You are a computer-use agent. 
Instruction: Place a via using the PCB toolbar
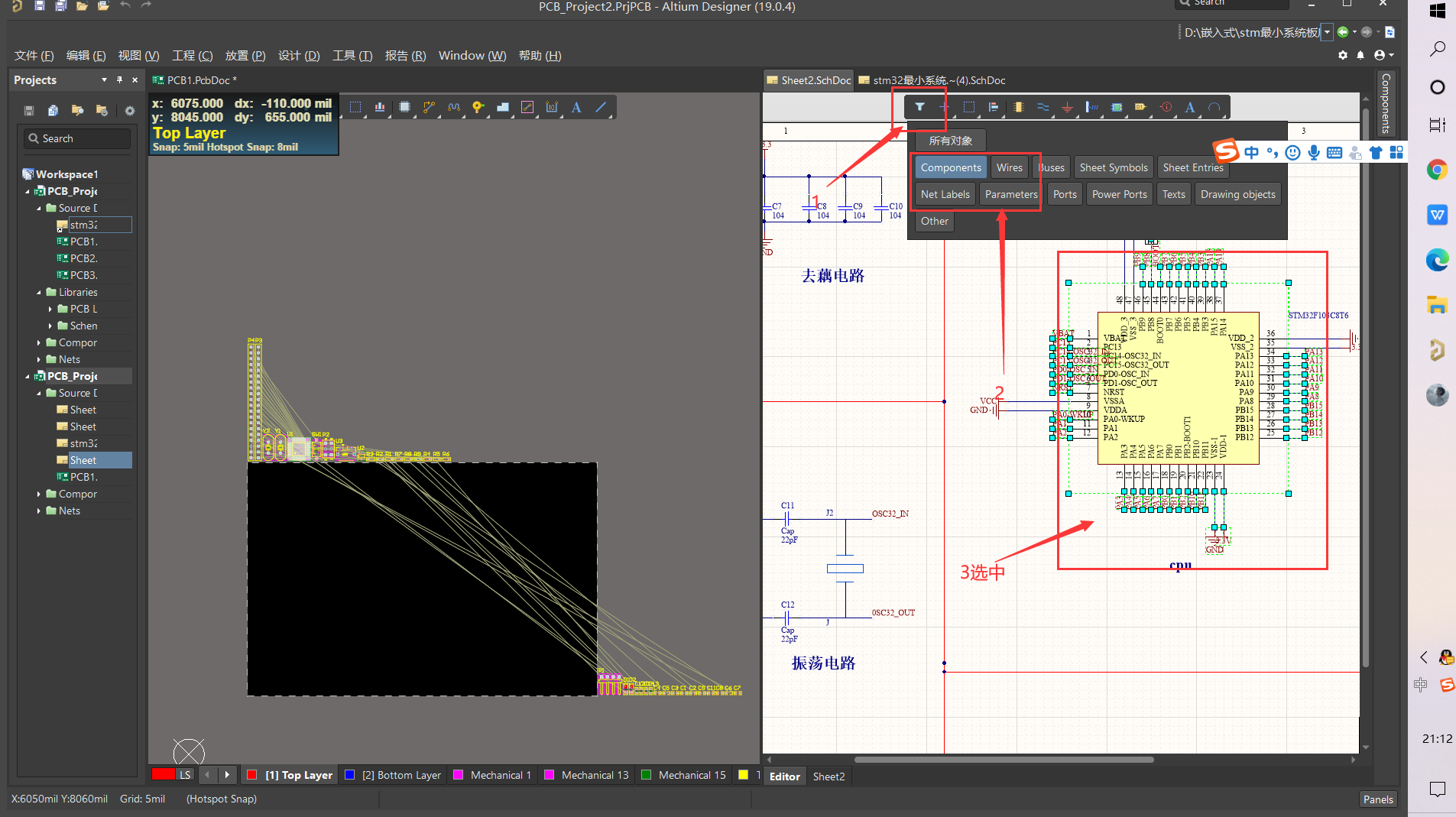point(478,107)
